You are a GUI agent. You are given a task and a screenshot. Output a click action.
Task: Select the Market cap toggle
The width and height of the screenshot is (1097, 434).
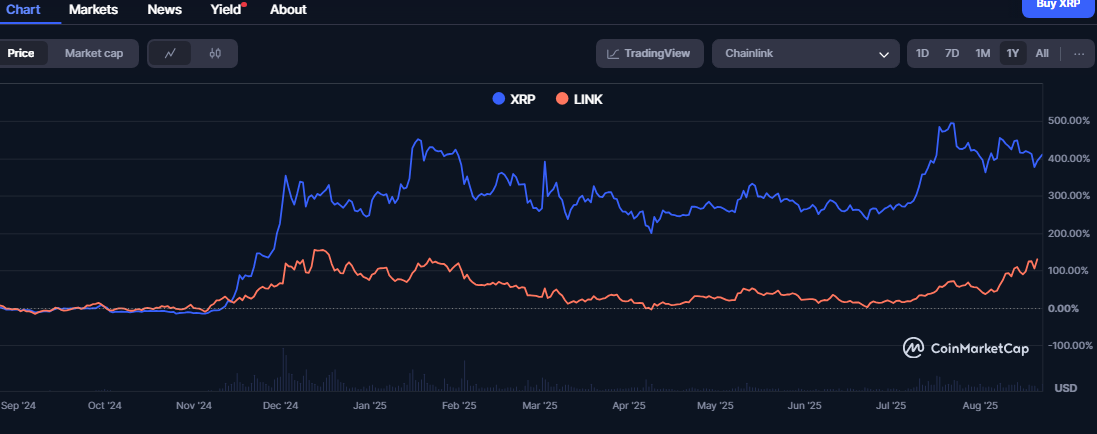94,53
